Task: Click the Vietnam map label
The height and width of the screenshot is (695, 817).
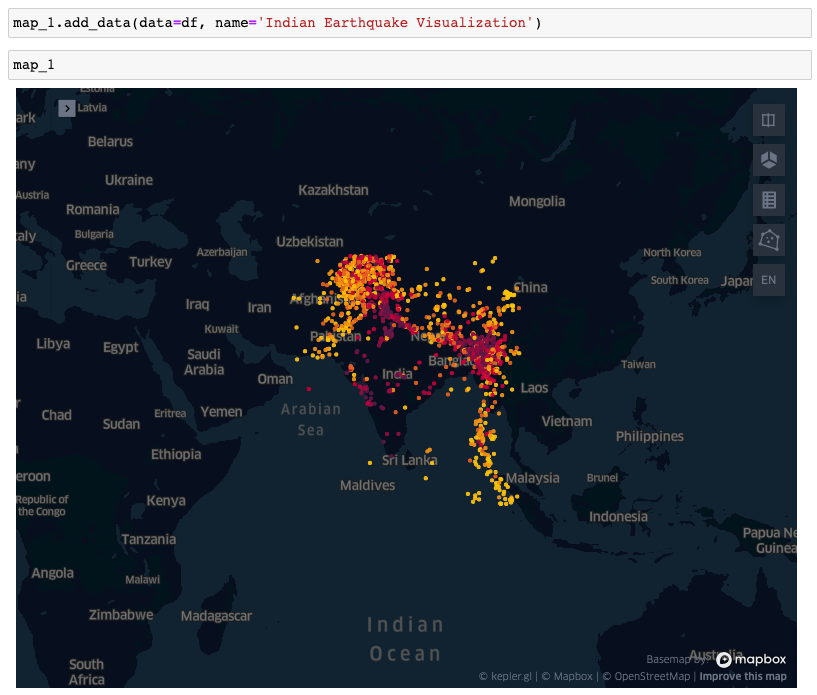Action: [567, 421]
